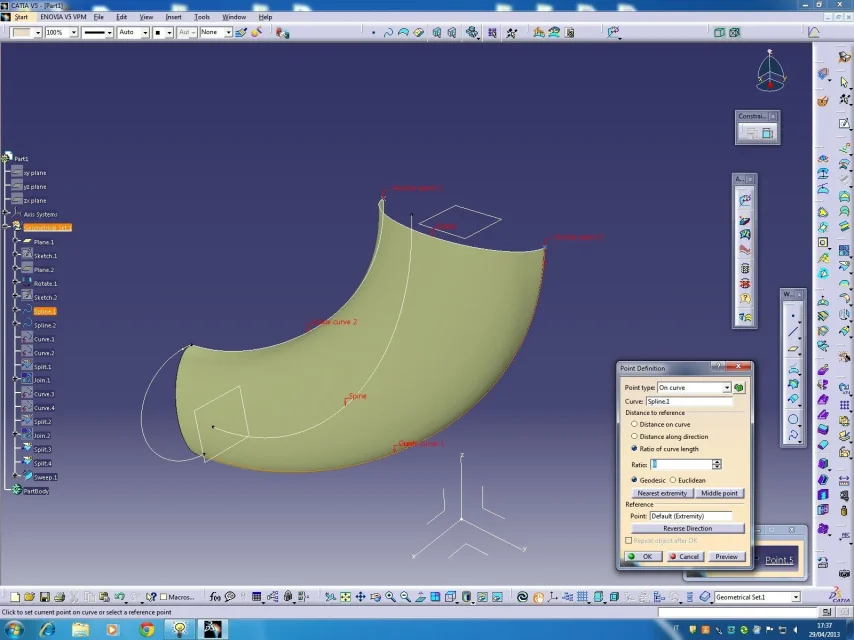Click the Zoom In magnifier icon
This screenshot has width=854, height=640.
391,597
